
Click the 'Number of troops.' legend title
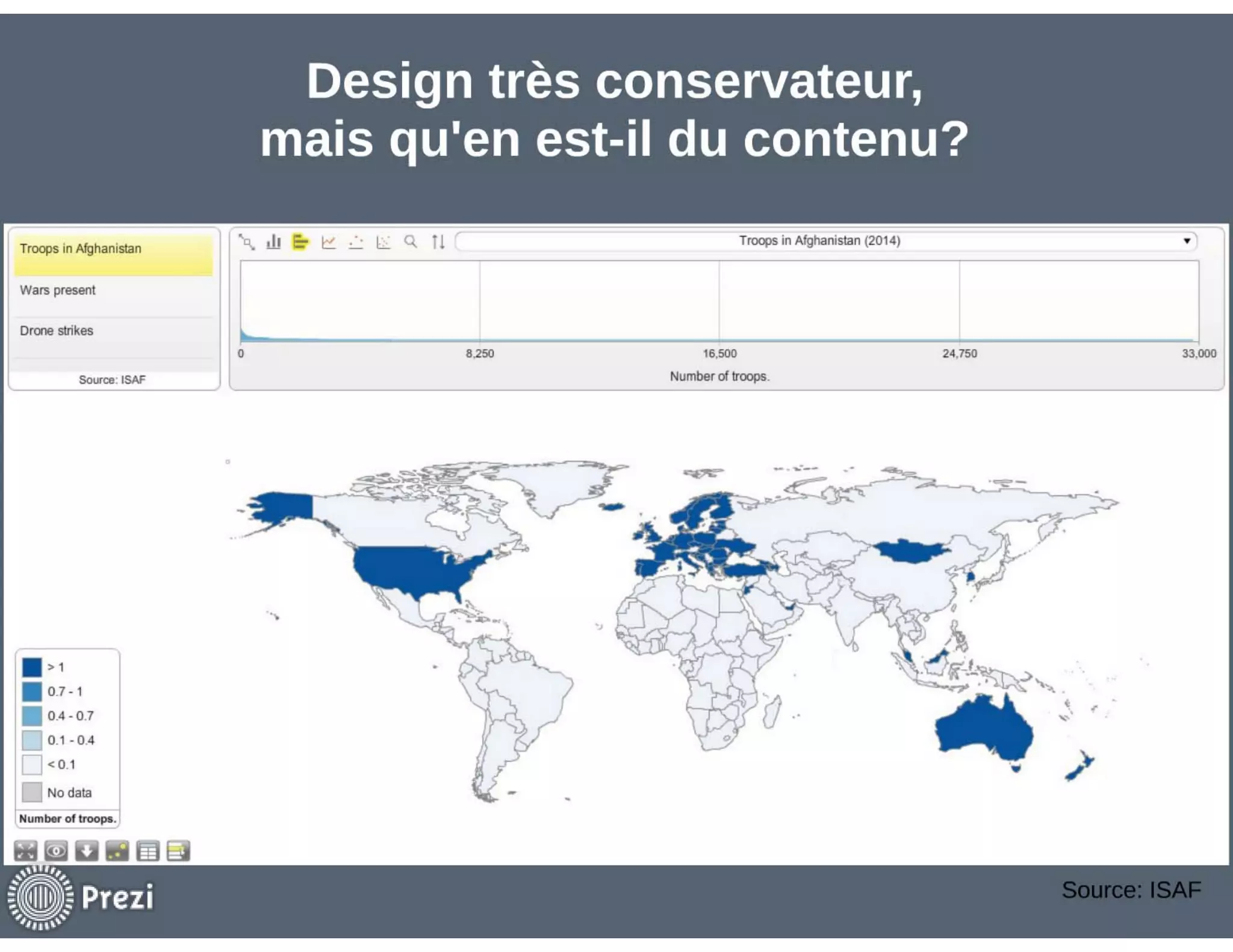(x=67, y=819)
